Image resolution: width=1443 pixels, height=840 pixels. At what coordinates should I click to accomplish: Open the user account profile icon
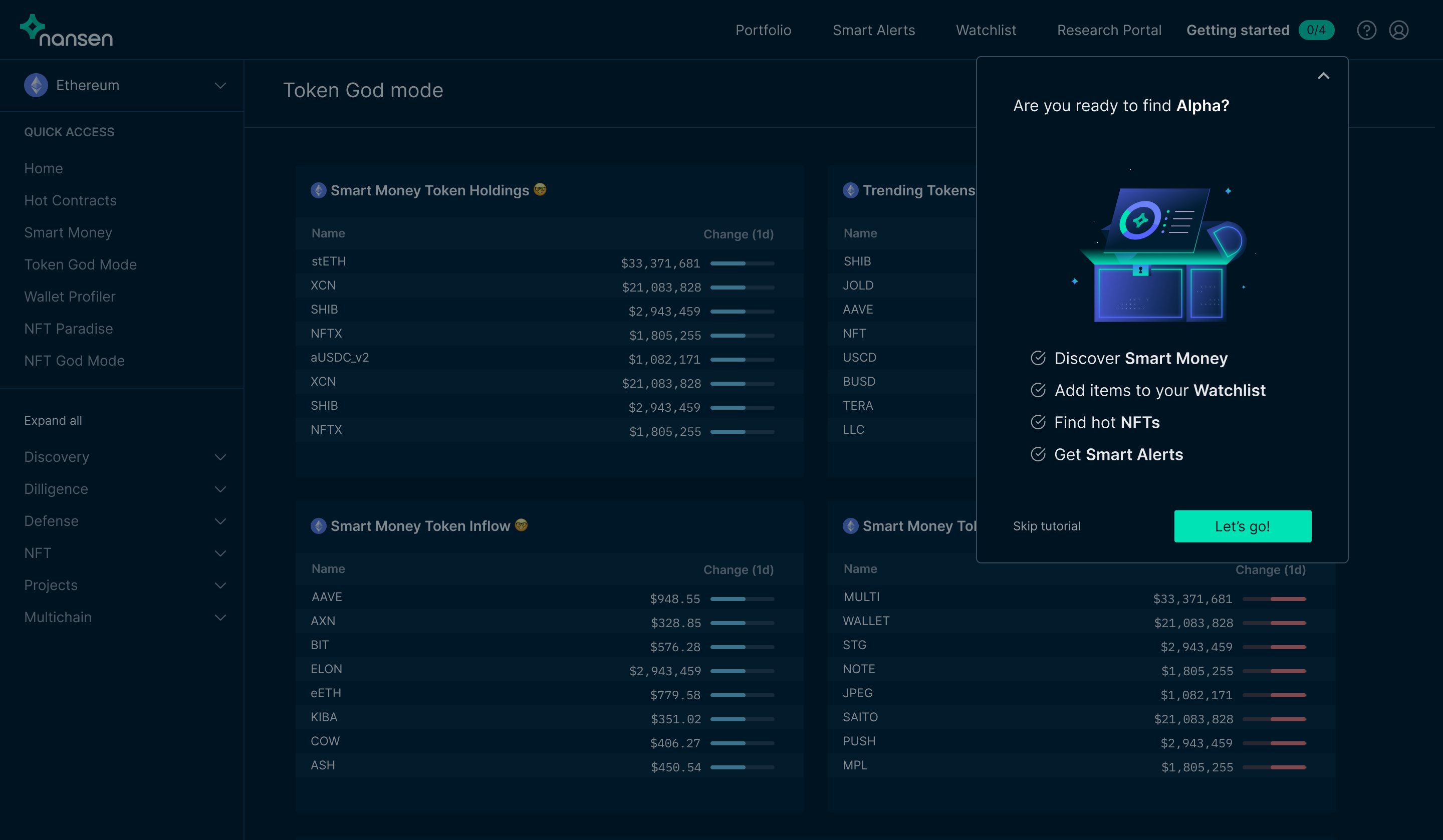[1398, 31]
